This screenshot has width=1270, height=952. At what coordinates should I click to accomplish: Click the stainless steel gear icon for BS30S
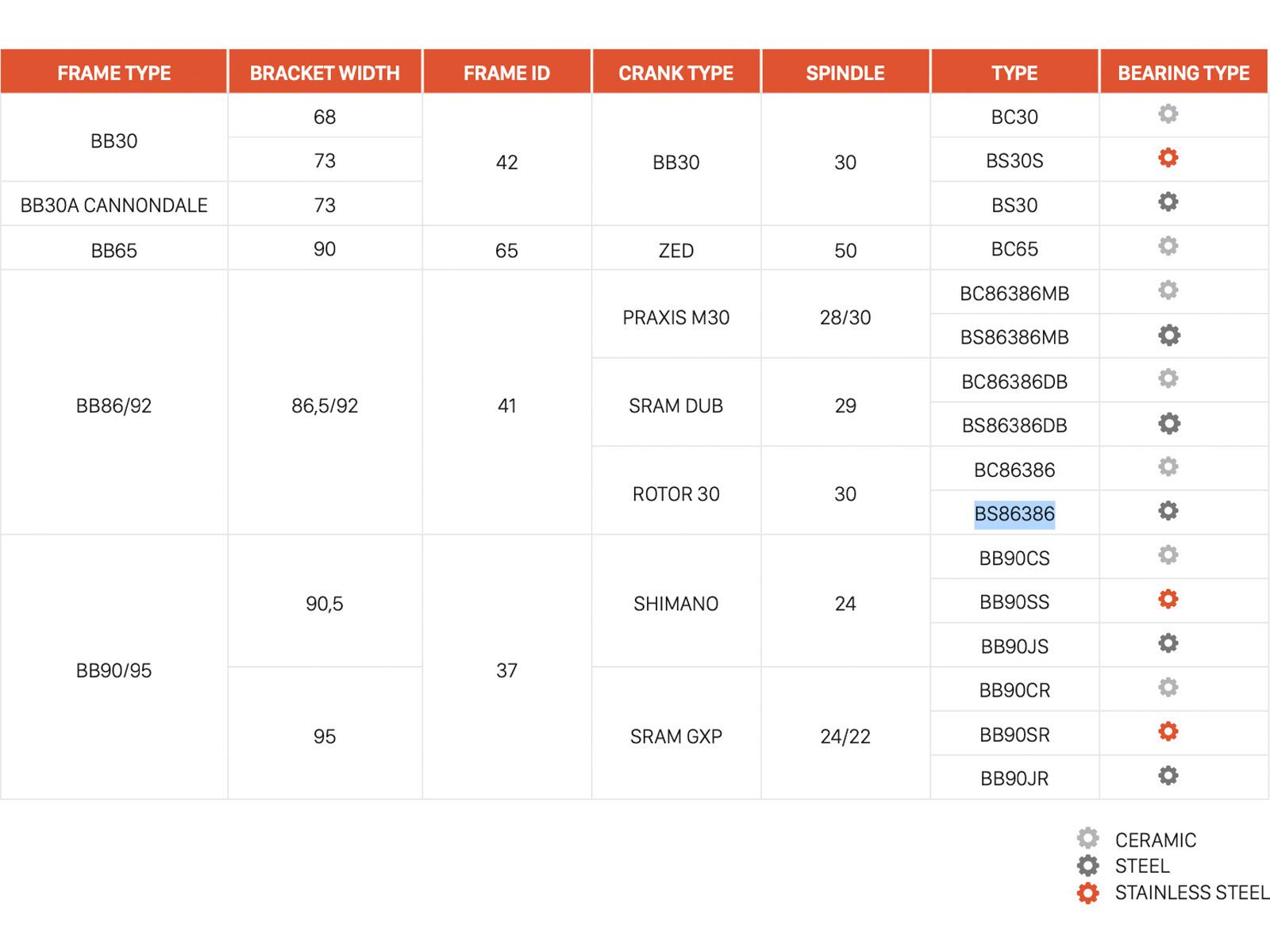coord(1168,157)
